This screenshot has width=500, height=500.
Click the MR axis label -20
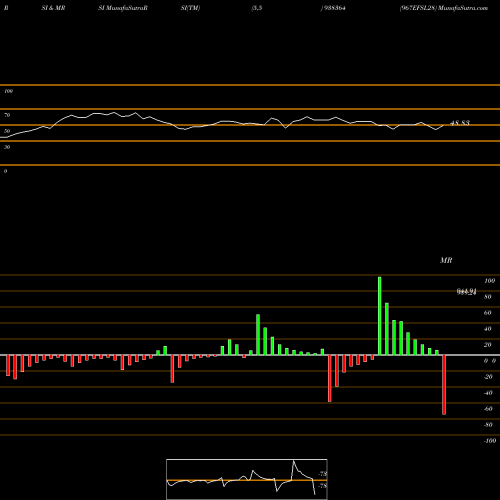(488, 377)
